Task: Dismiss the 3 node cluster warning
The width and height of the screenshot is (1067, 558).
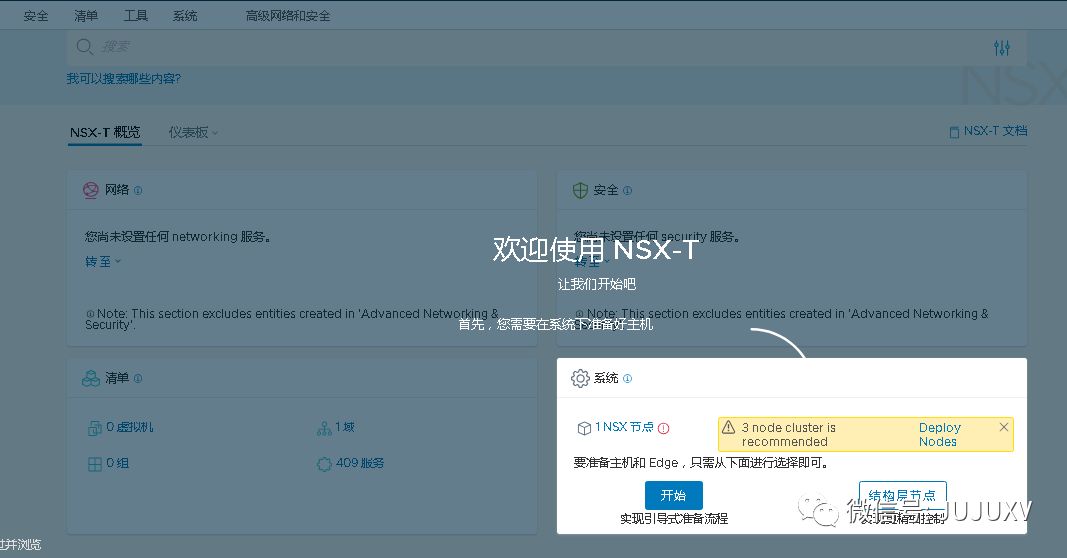Action: 1004,427
